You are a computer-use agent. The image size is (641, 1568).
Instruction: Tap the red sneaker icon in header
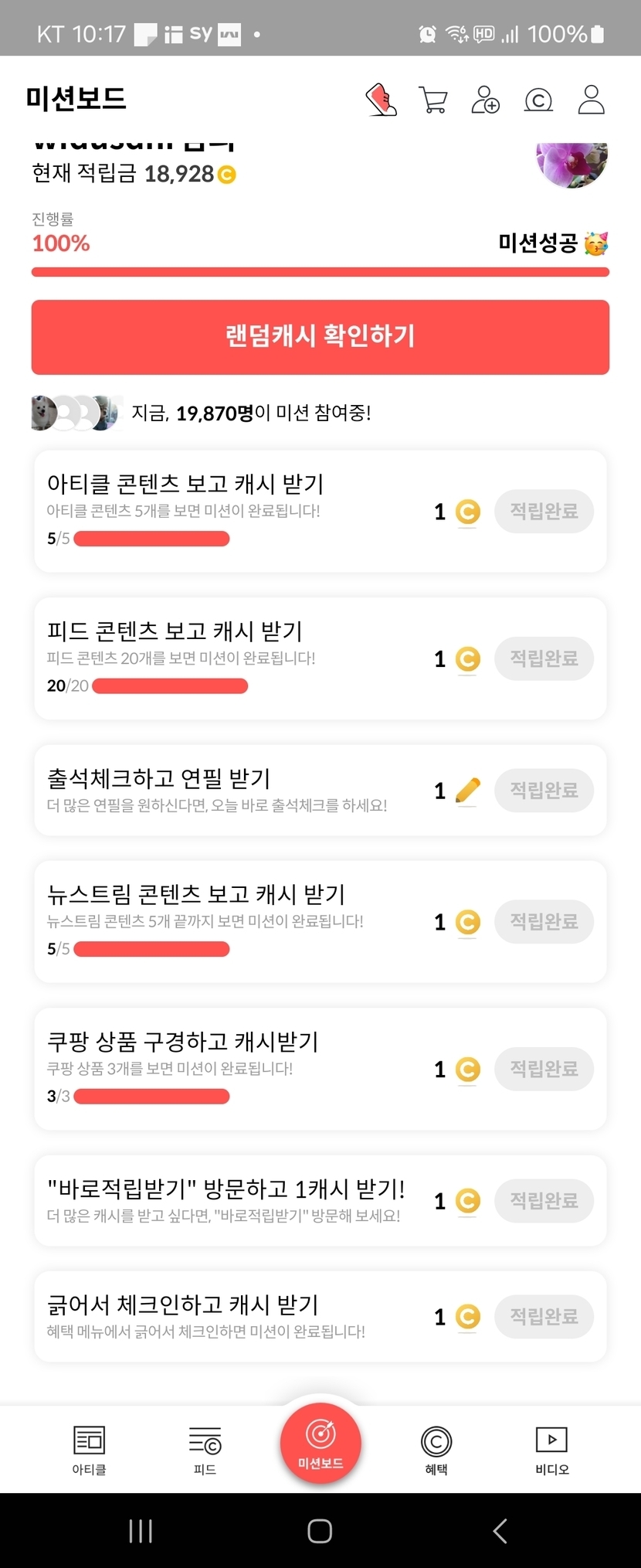click(x=381, y=100)
